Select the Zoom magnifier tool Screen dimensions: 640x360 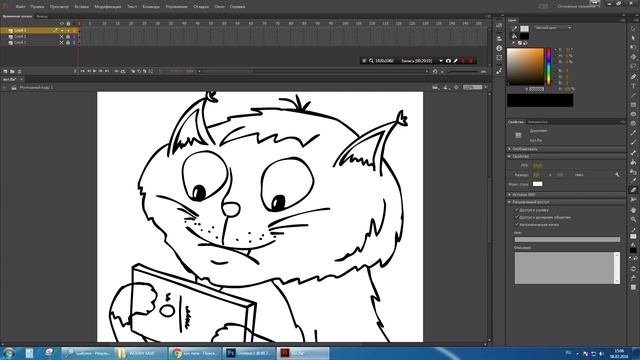pos(633,220)
